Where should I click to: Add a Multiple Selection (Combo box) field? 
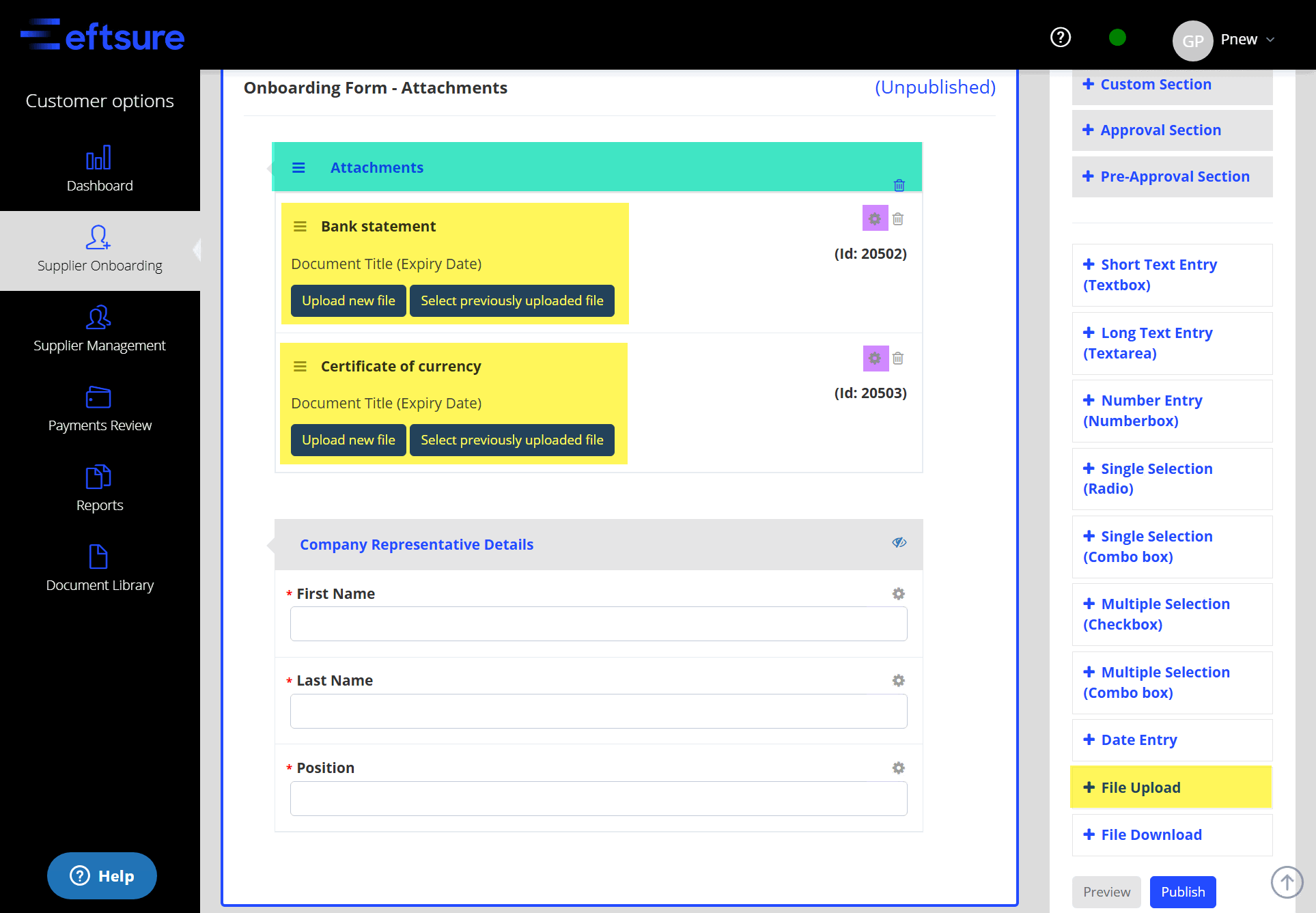(x=1173, y=683)
